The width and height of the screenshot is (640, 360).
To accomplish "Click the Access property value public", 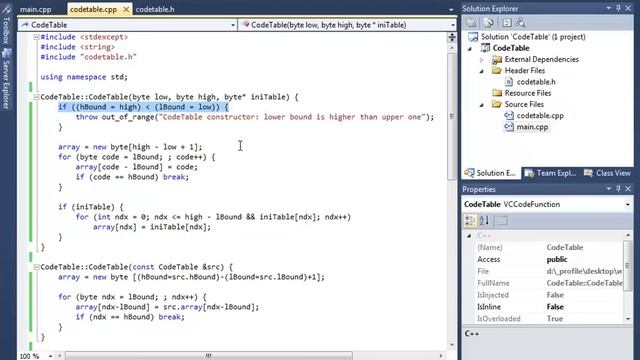I will (x=557, y=259).
